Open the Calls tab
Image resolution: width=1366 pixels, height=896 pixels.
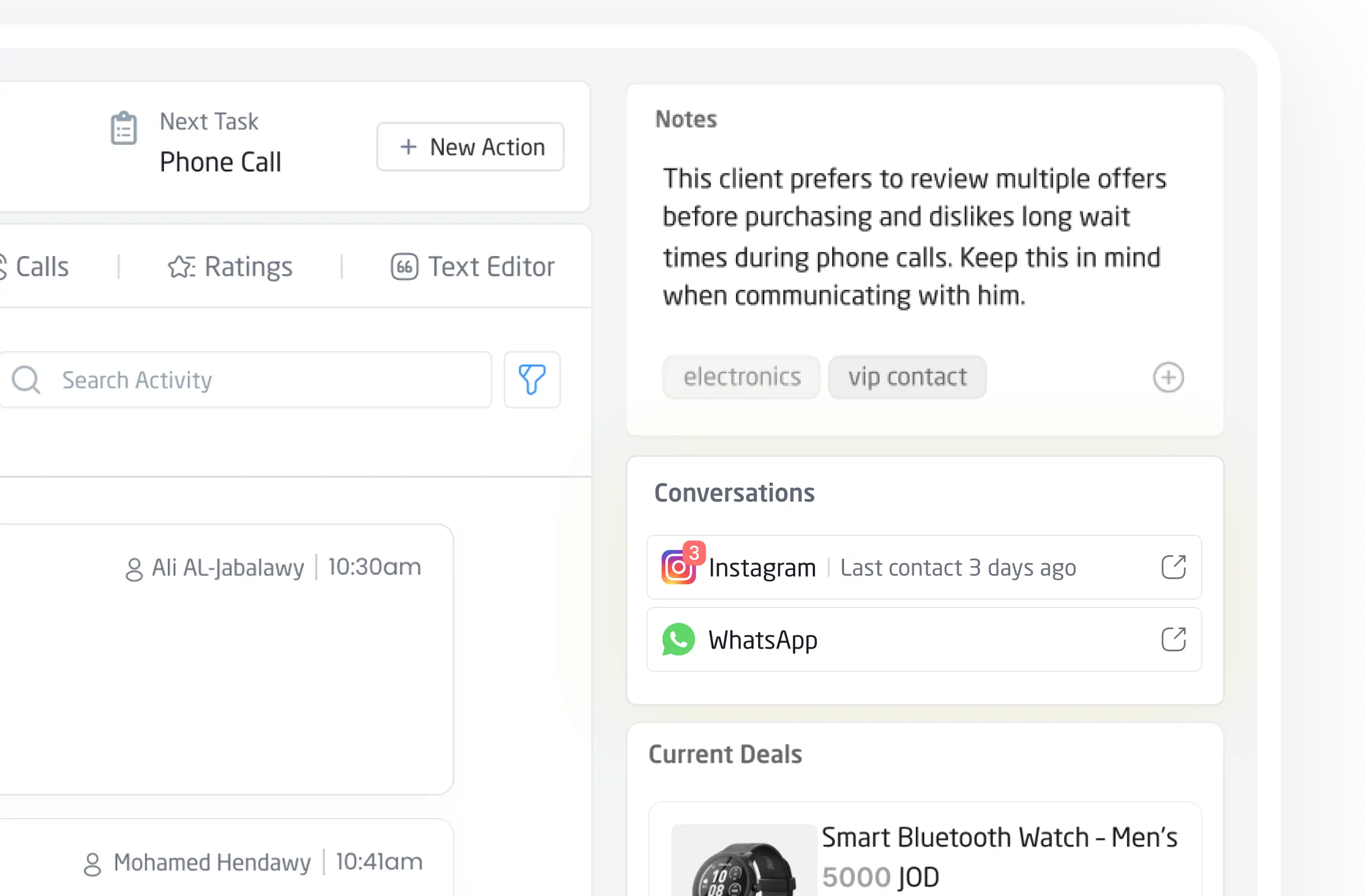tap(35, 267)
